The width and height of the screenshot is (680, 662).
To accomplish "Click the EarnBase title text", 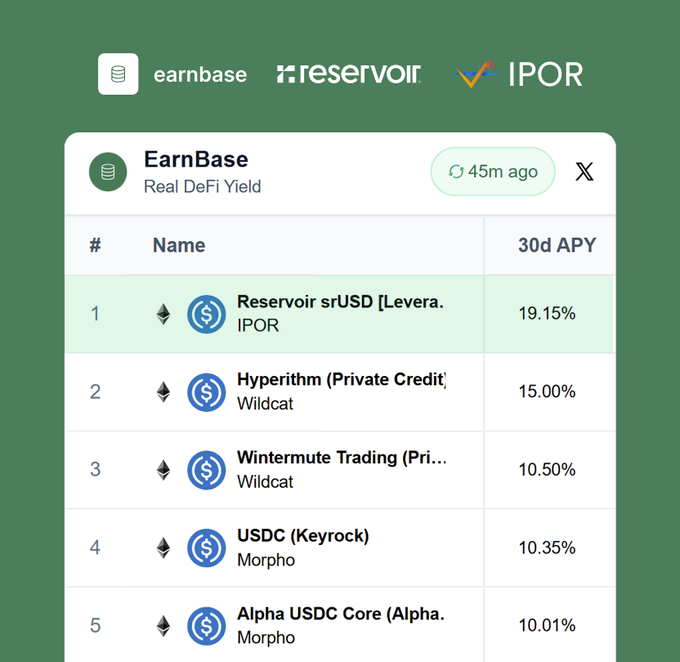I will point(196,159).
